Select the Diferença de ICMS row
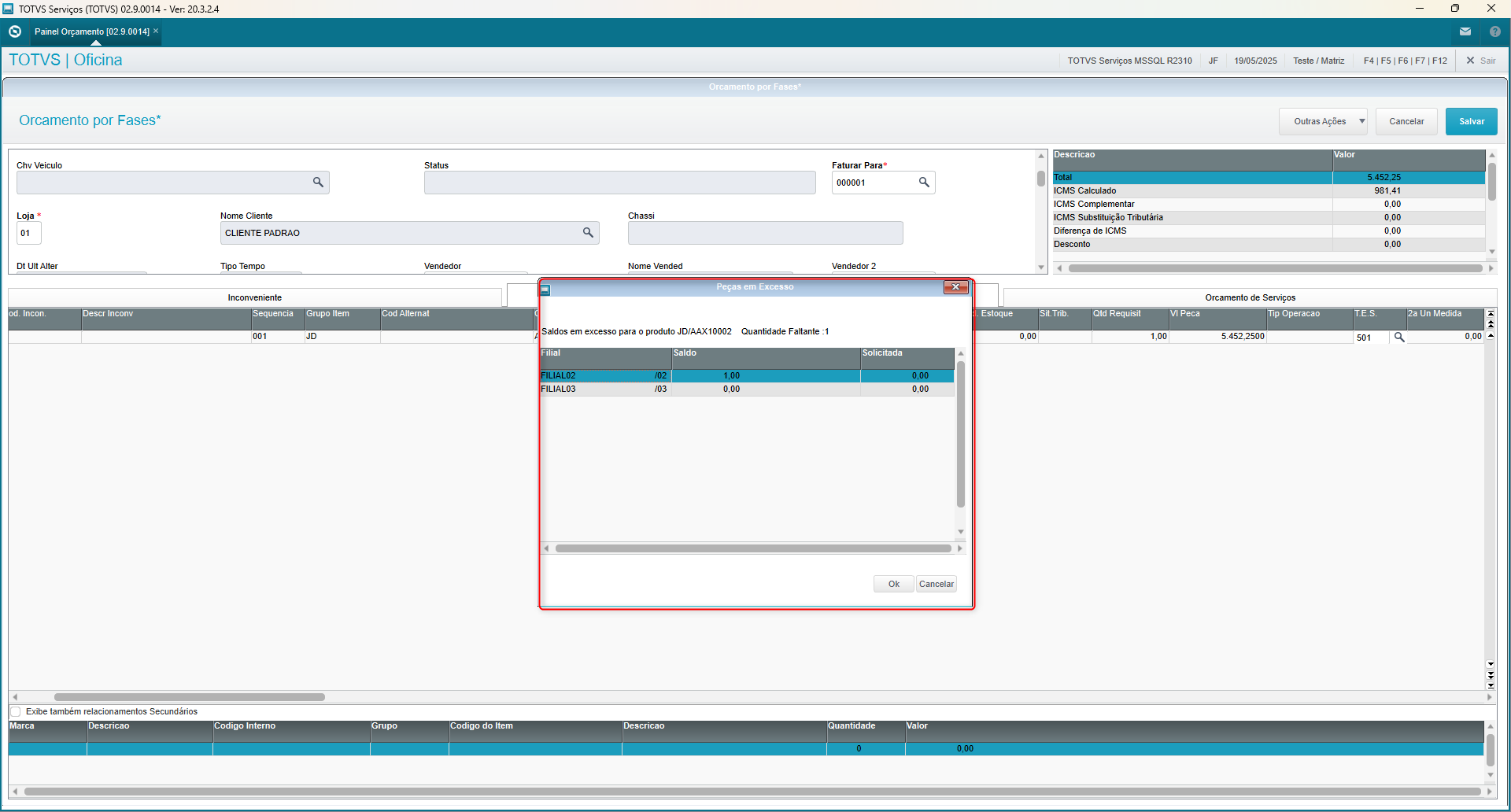The height and width of the screenshot is (812, 1511). [x=1269, y=231]
